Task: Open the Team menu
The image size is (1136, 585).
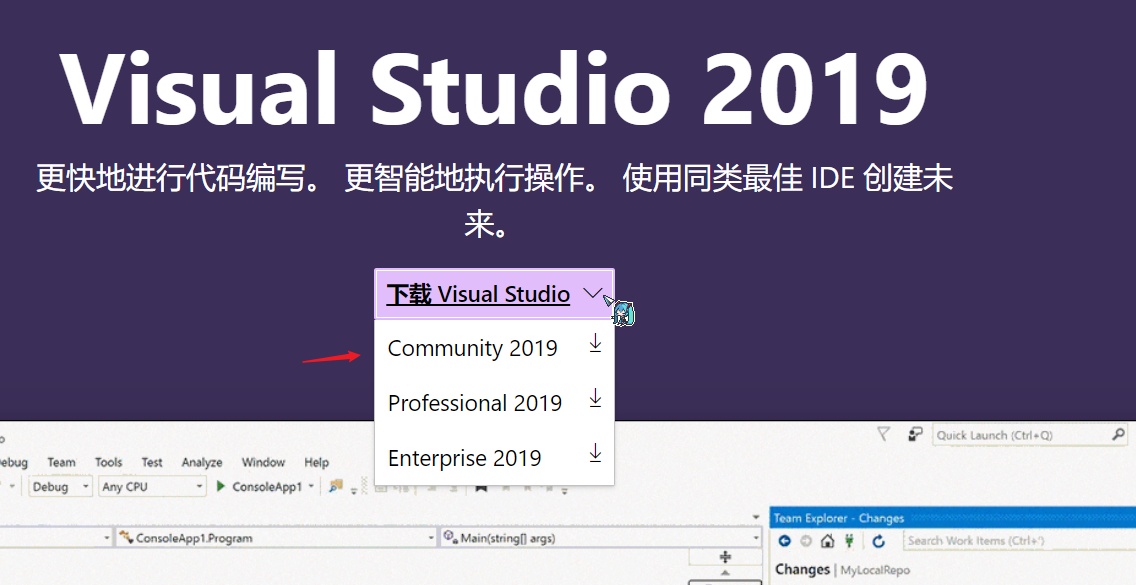Action: click(x=62, y=462)
